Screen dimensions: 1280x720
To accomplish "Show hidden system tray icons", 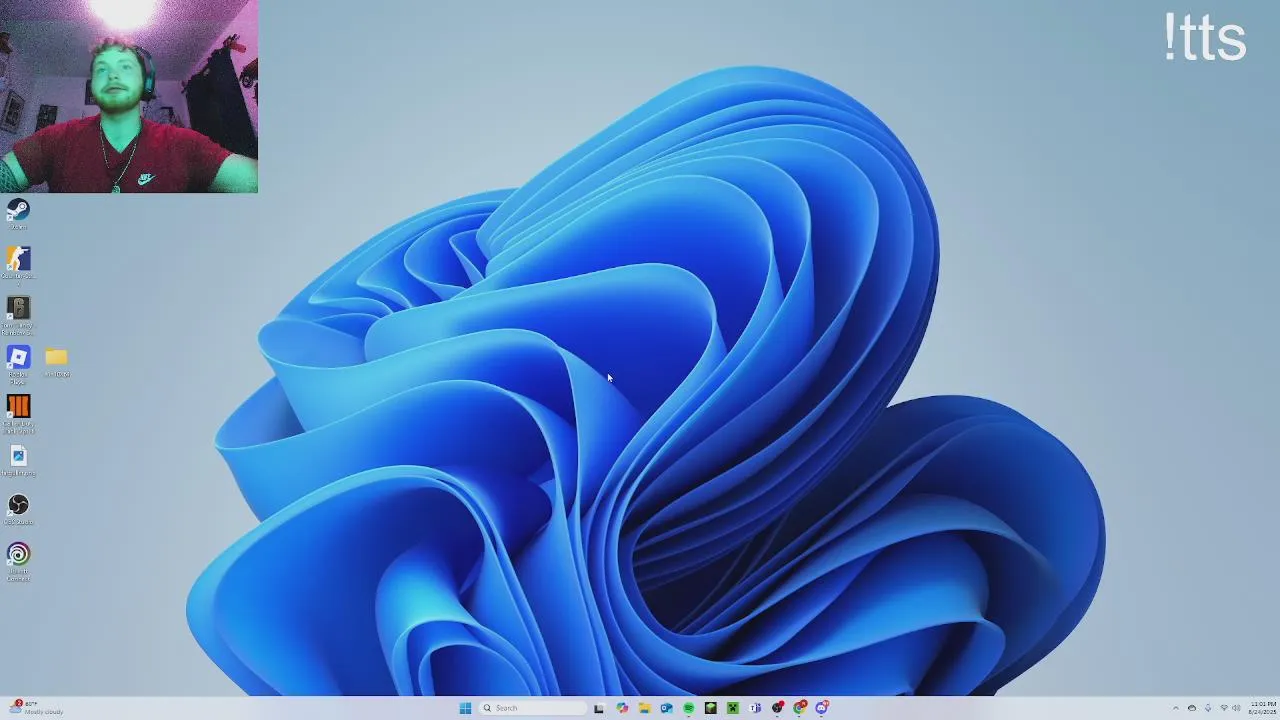I will pos(1176,708).
